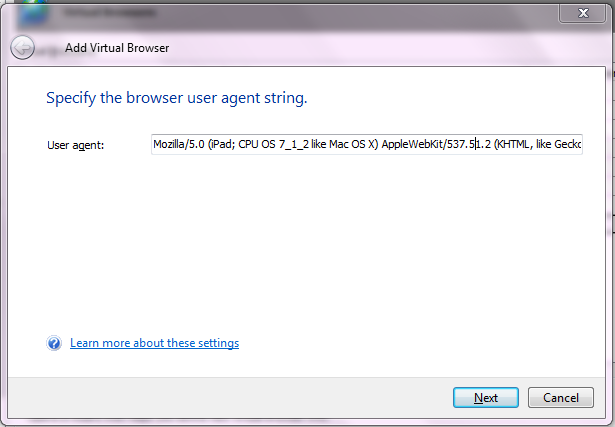The image size is (615, 427).
Task: Click the blurred background window title text
Action: pyautogui.click(x=110, y=13)
